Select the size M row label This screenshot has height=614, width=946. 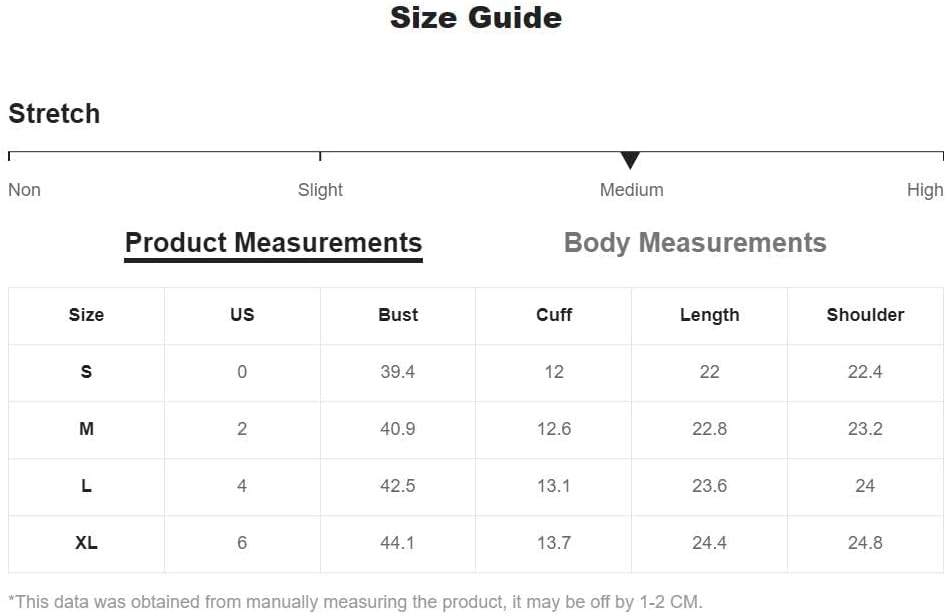coord(86,429)
